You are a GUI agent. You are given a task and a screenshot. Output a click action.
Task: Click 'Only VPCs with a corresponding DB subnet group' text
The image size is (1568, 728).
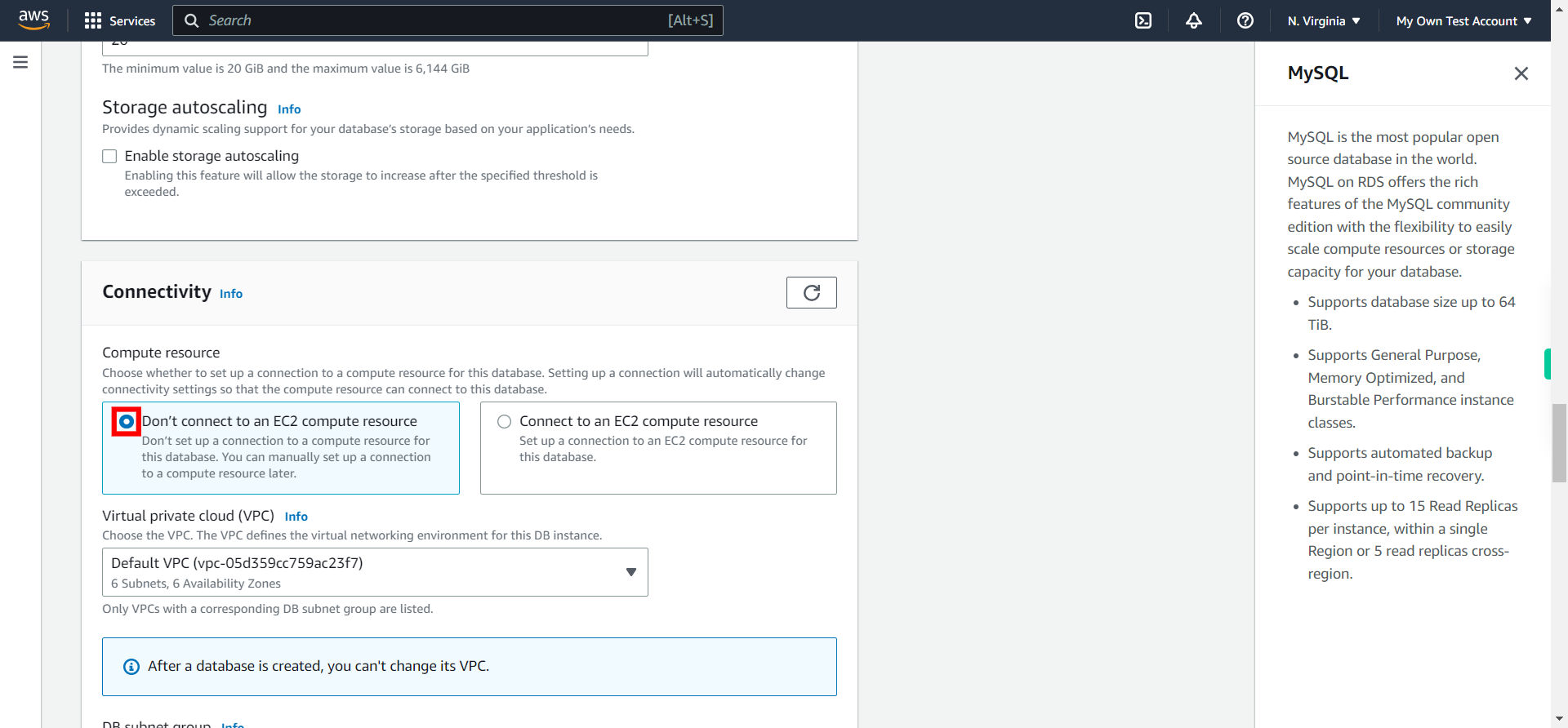(x=268, y=609)
